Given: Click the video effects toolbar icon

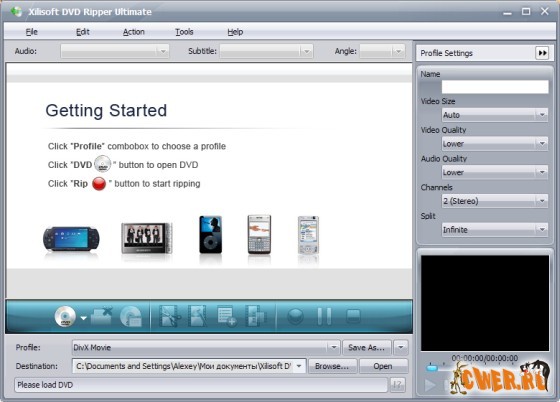Looking at the screenshot, I should tap(198, 316).
